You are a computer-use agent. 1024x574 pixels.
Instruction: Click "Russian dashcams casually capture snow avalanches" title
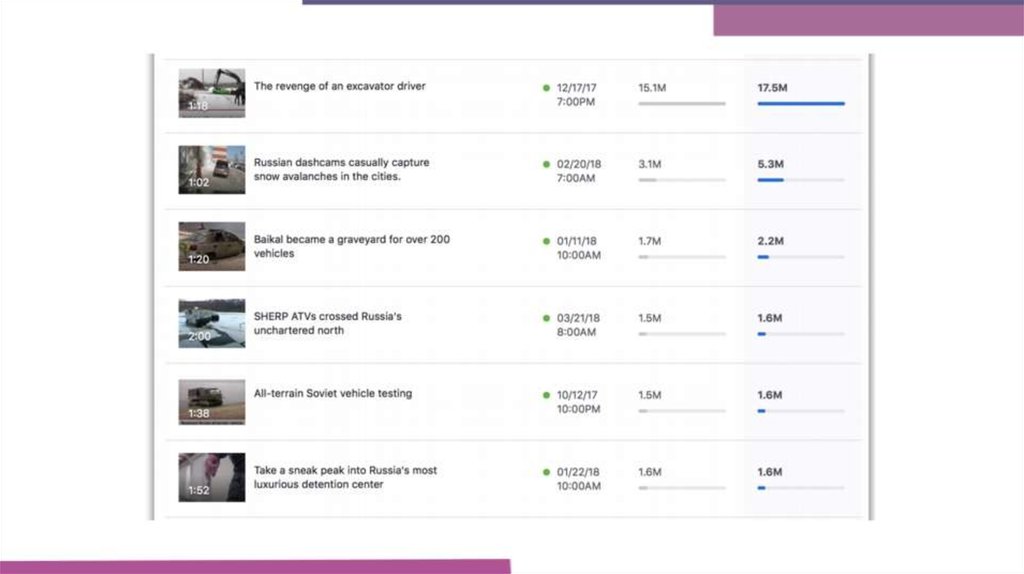click(x=342, y=169)
